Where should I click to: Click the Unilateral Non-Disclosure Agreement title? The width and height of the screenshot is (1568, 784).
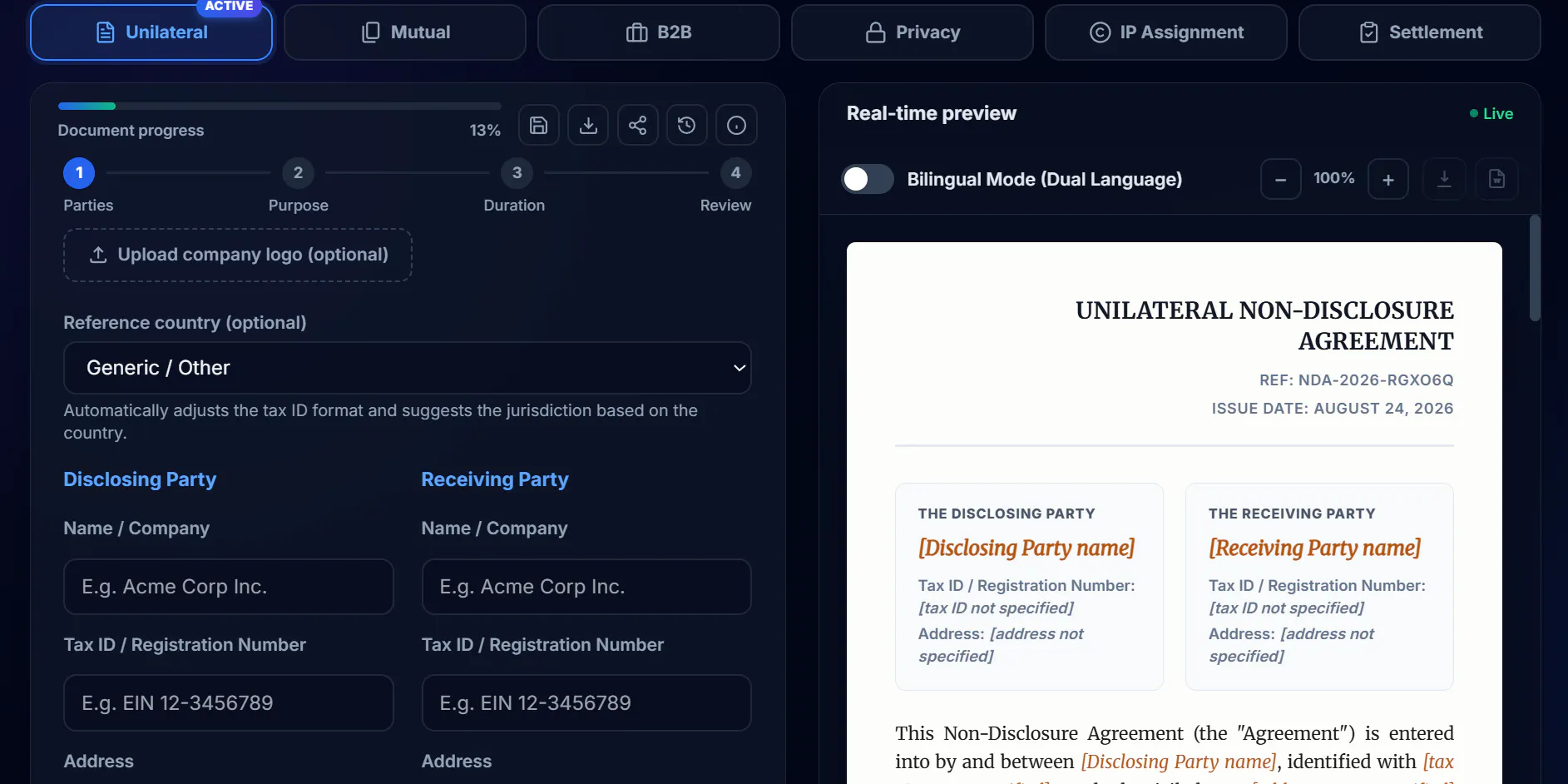pos(1264,325)
